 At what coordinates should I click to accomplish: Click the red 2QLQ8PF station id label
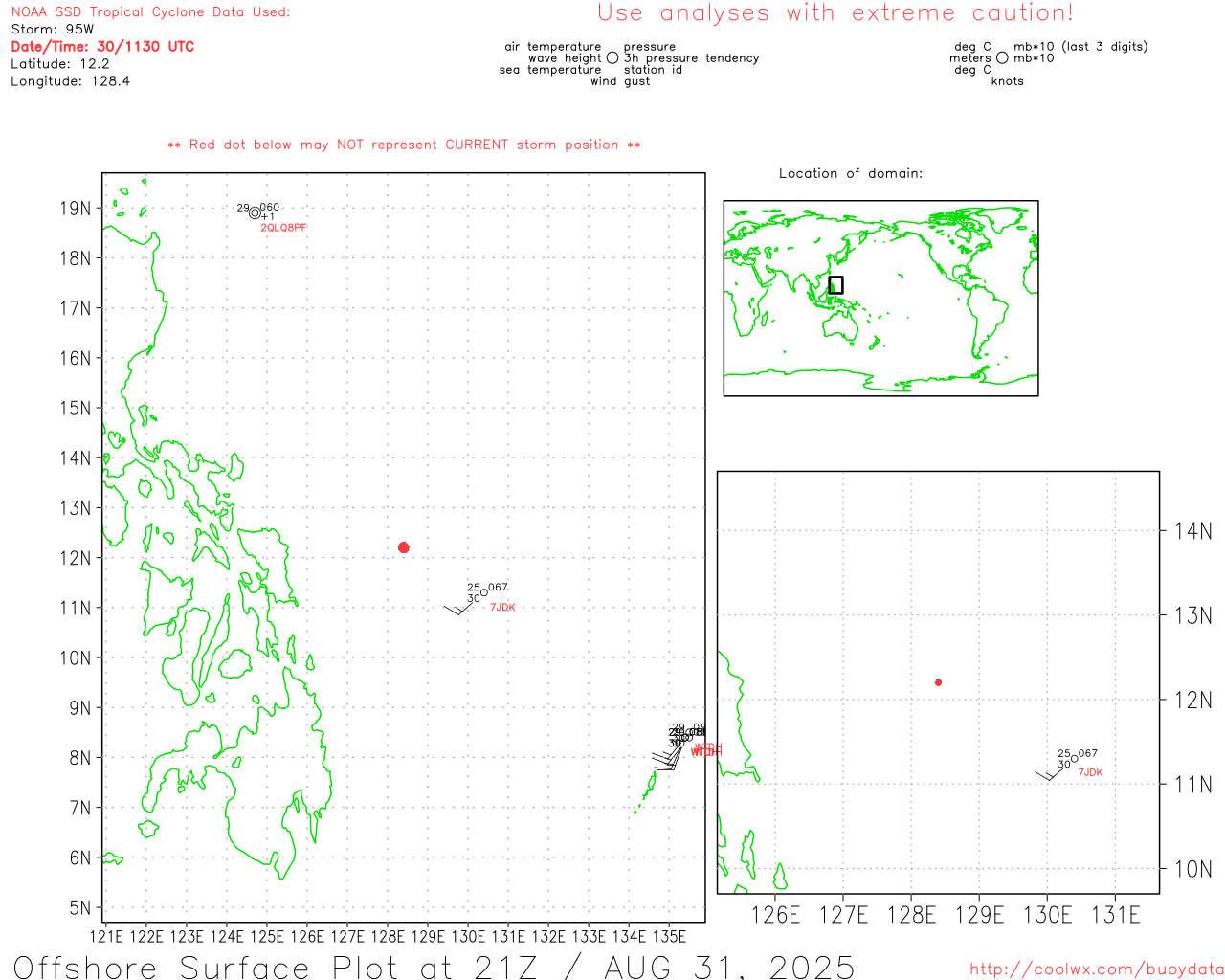284,228
